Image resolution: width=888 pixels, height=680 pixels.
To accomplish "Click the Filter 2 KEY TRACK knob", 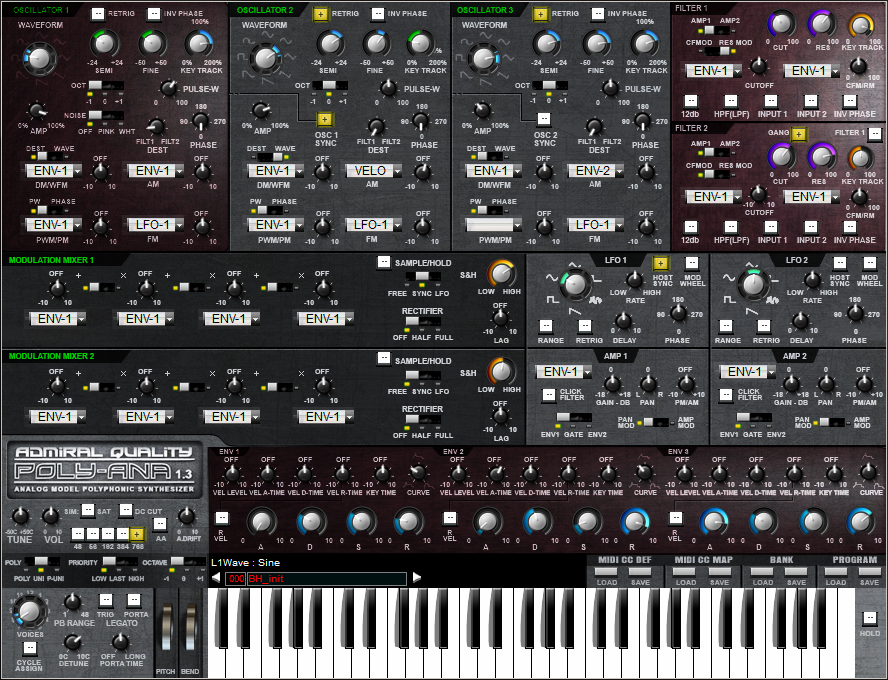I will (861, 157).
